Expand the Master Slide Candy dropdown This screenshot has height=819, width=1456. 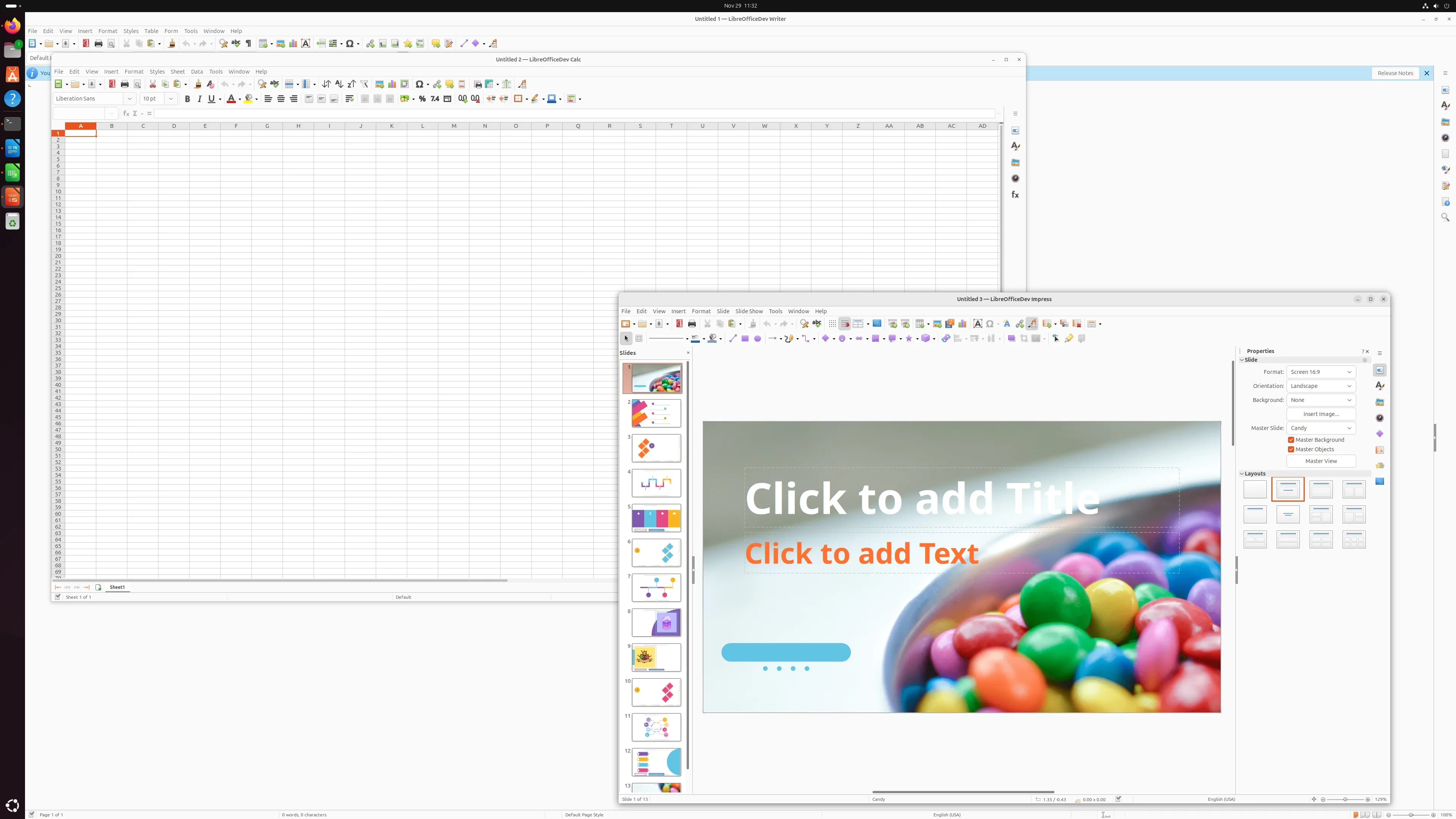(1321, 428)
